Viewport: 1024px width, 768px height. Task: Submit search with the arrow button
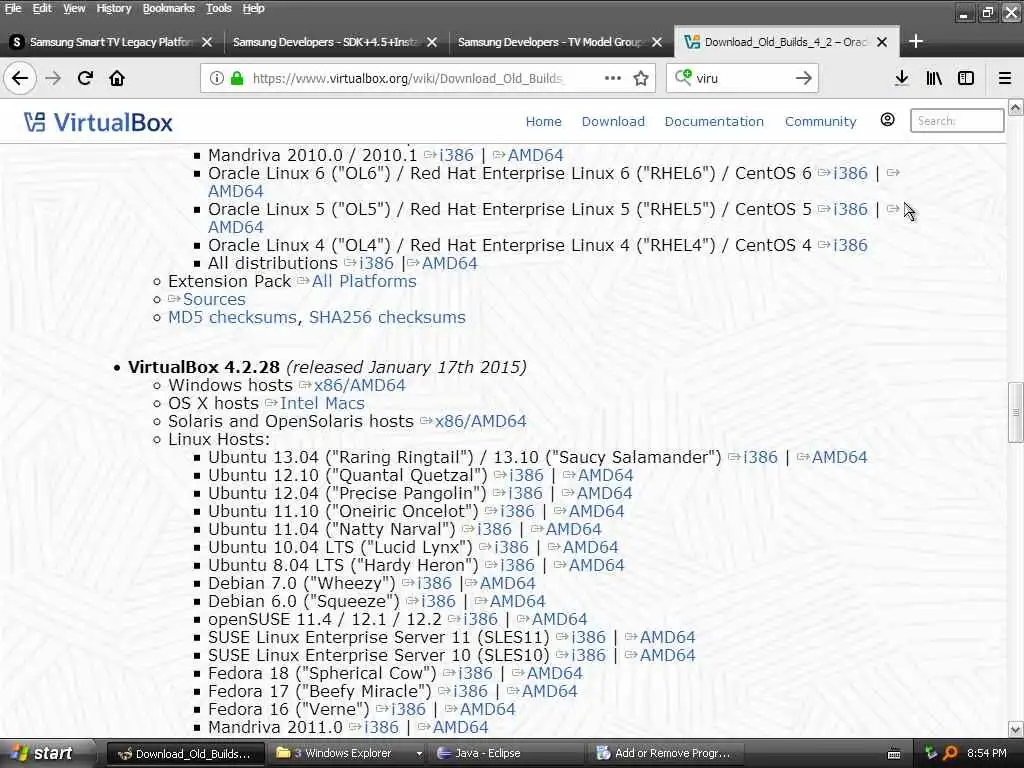[803, 78]
